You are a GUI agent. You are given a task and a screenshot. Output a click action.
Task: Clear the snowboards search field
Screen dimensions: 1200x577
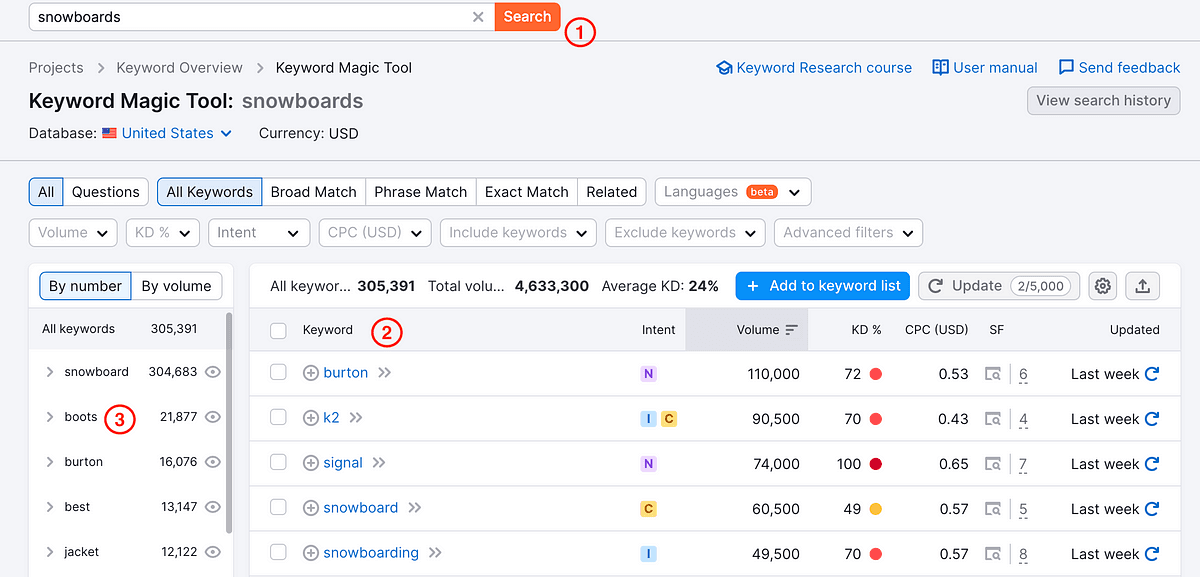tap(478, 17)
